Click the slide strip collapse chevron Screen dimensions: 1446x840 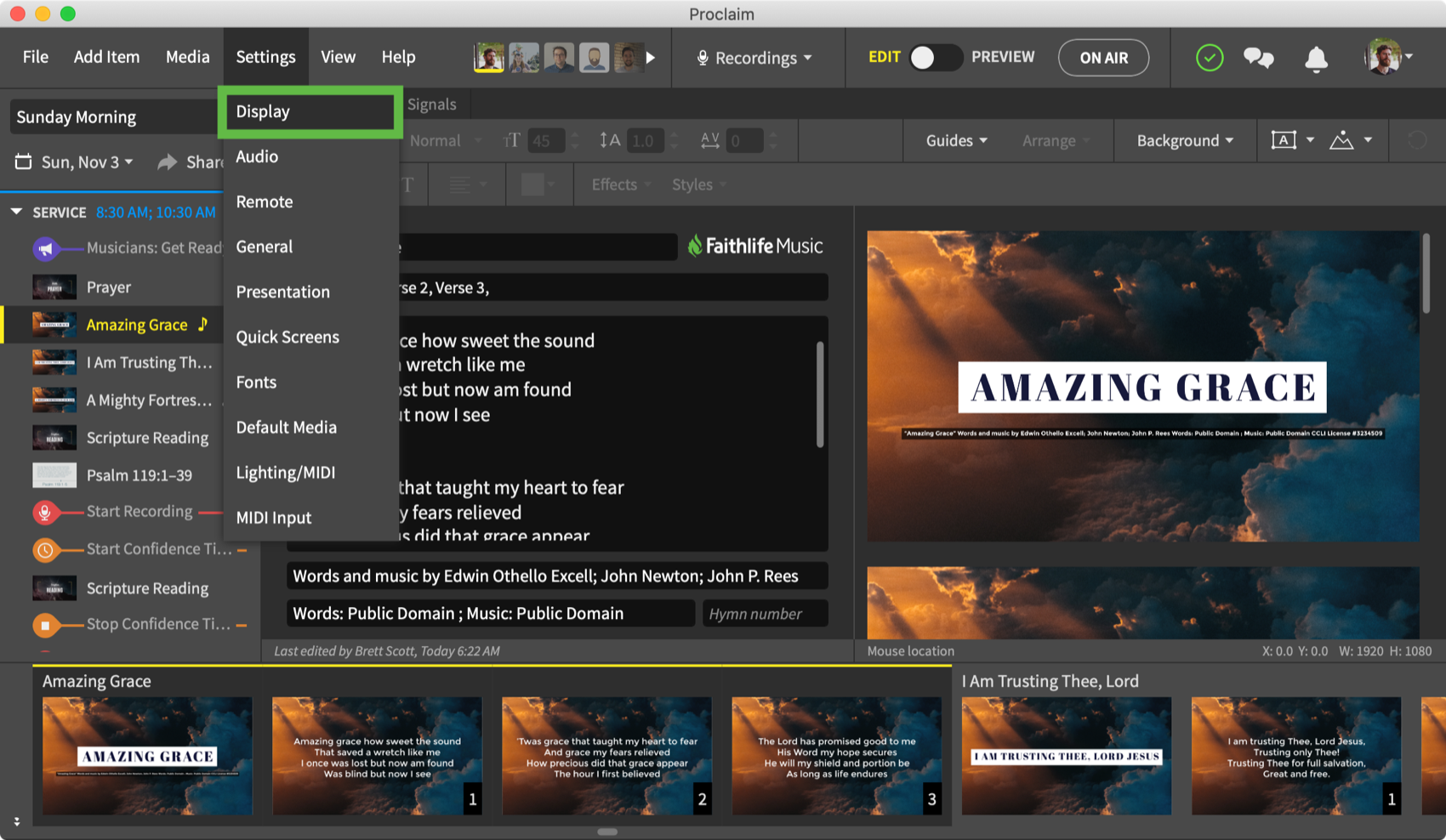pos(16,821)
